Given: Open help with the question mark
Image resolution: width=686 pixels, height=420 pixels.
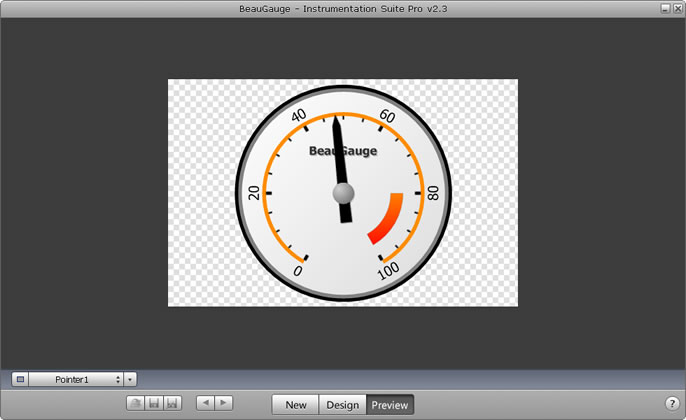Looking at the screenshot, I should coord(672,403).
